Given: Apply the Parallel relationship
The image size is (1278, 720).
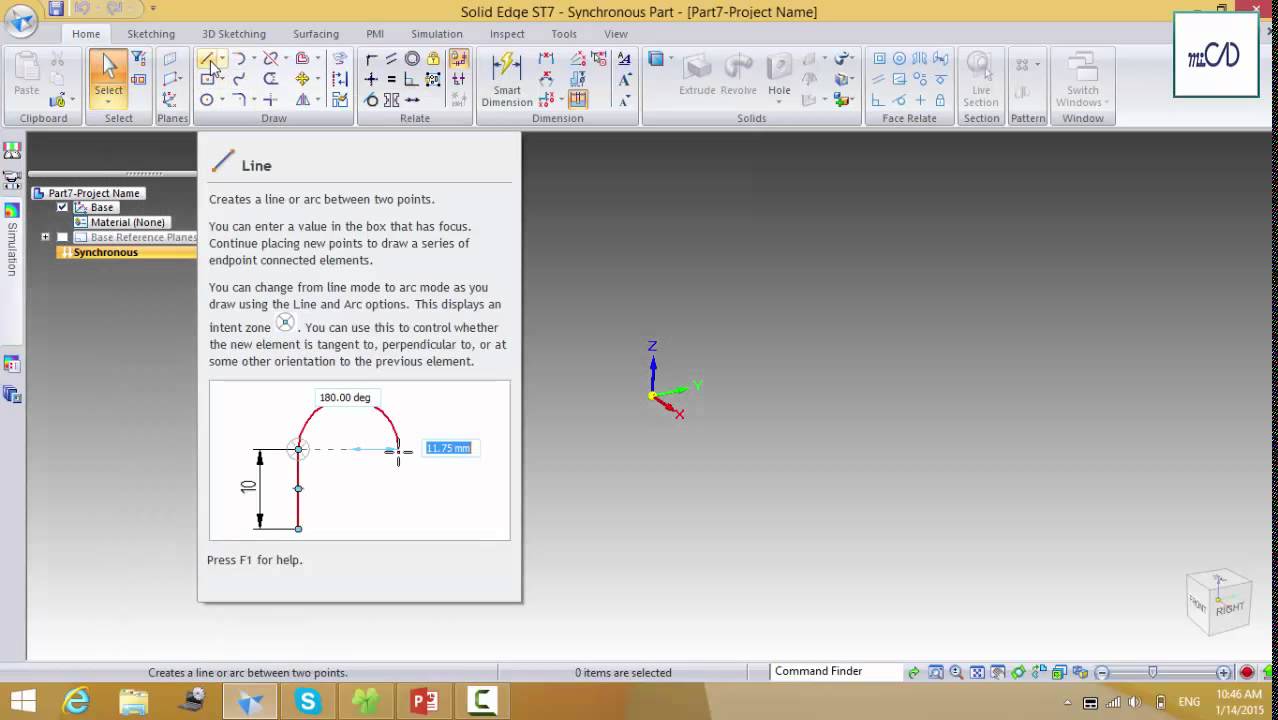Looking at the screenshot, I should click(392, 59).
